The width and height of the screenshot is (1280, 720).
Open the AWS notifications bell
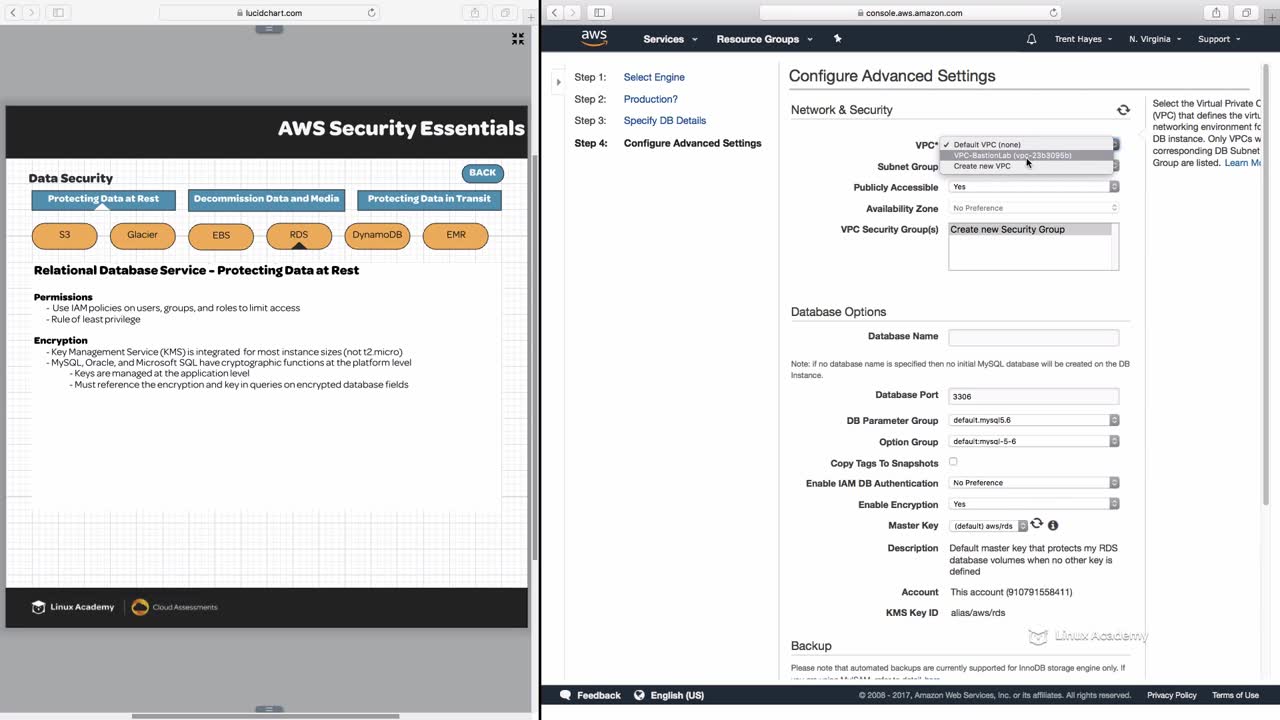click(1031, 39)
